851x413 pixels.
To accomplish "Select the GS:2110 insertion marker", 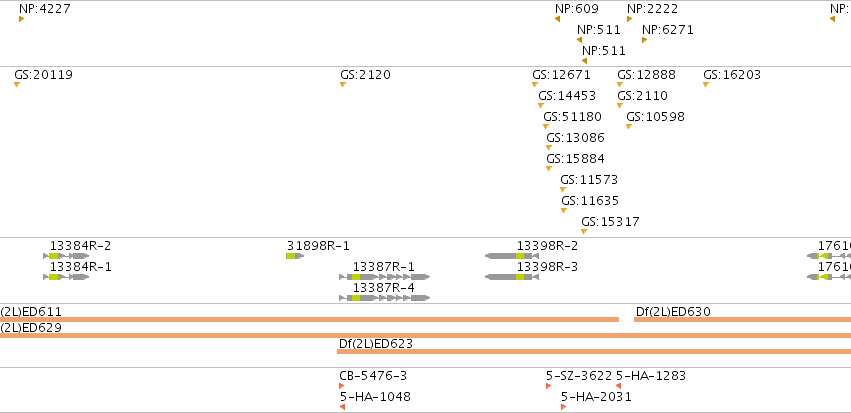I will [620, 105].
